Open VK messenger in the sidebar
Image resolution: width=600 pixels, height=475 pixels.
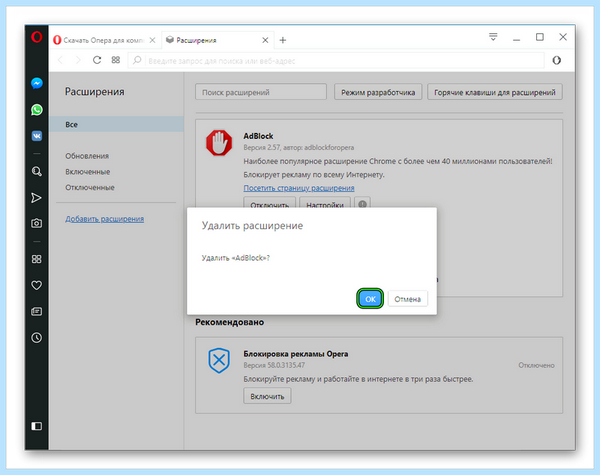tap(37, 136)
